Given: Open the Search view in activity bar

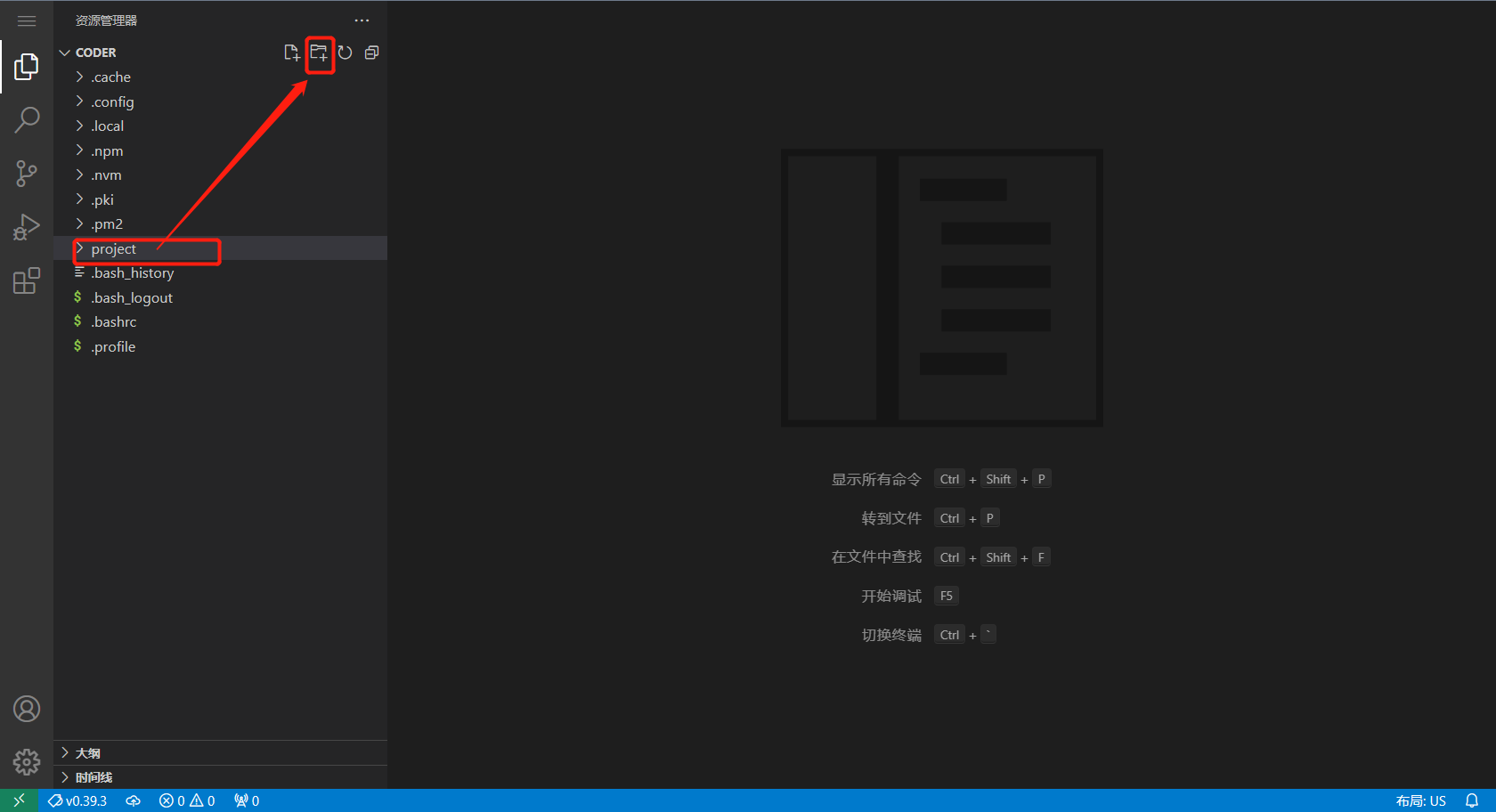Looking at the screenshot, I should [x=27, y=119].
